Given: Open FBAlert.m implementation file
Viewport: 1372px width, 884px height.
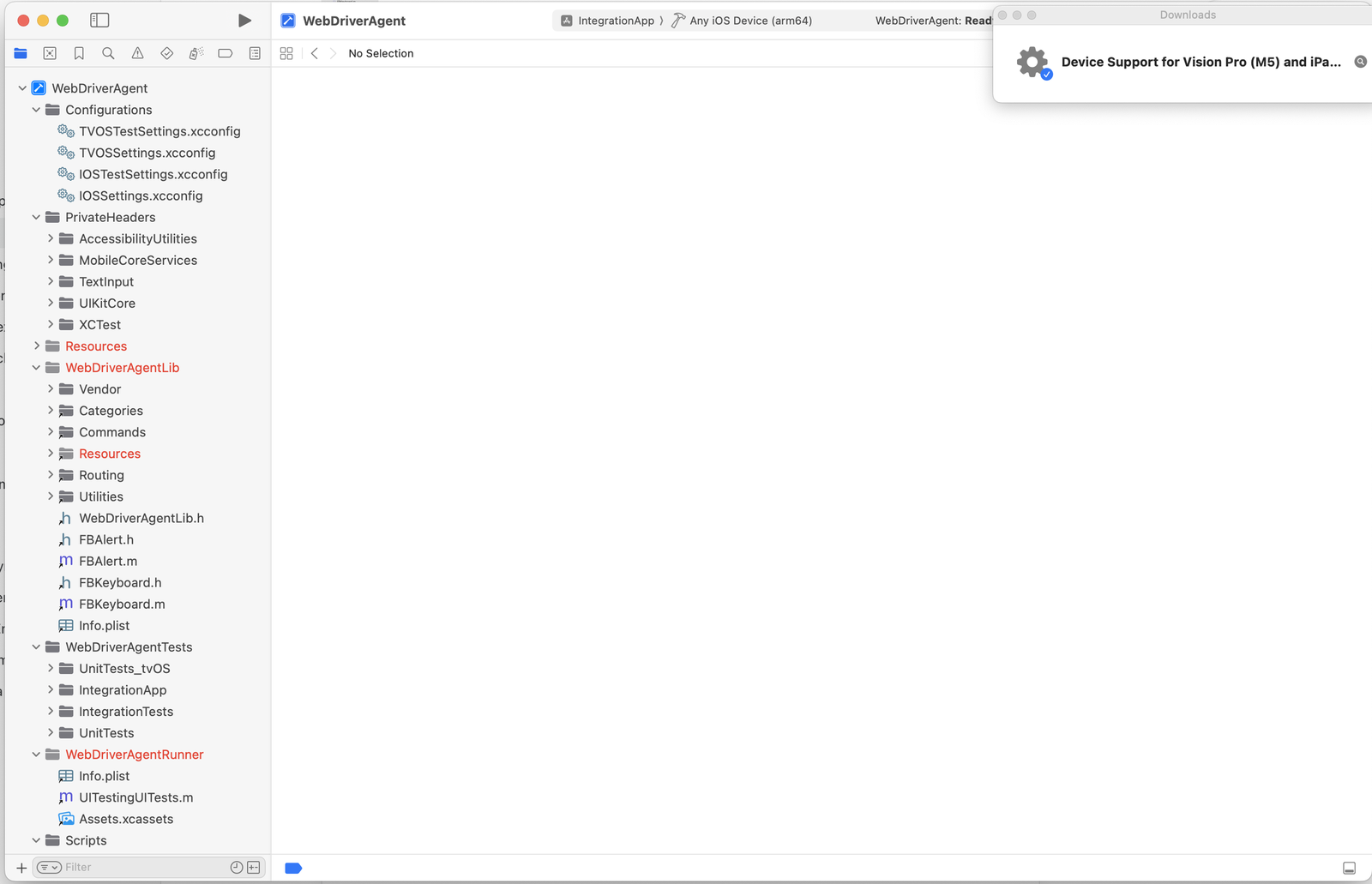Looking at the screenshot, I should [x=97, y=561].
